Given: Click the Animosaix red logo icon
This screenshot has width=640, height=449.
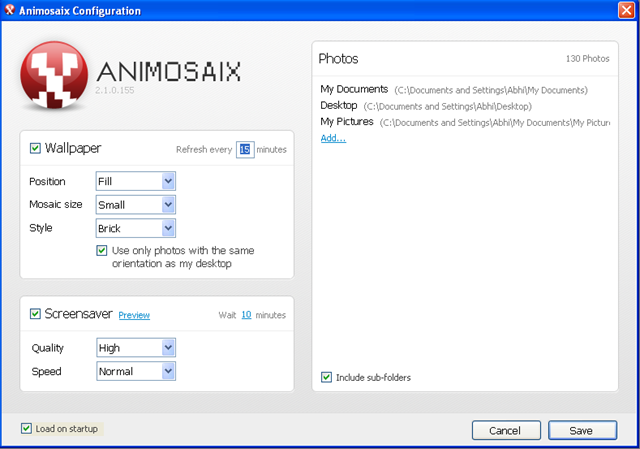Looking at the screenshot, I should click(x=54, y=75).
